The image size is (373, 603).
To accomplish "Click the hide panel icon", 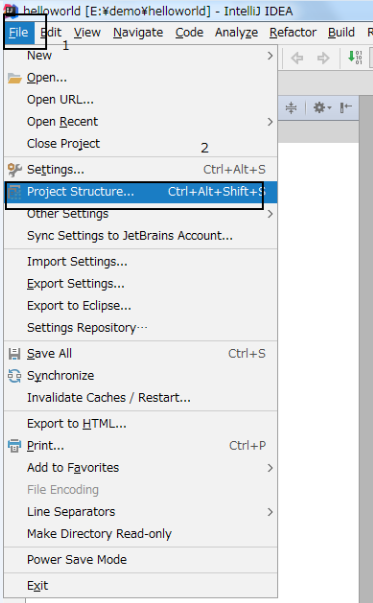I will 346,107.
